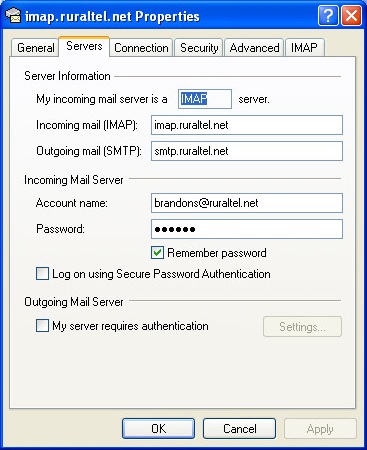
Task: Select the Servers tab
Action: pos(84,46)
